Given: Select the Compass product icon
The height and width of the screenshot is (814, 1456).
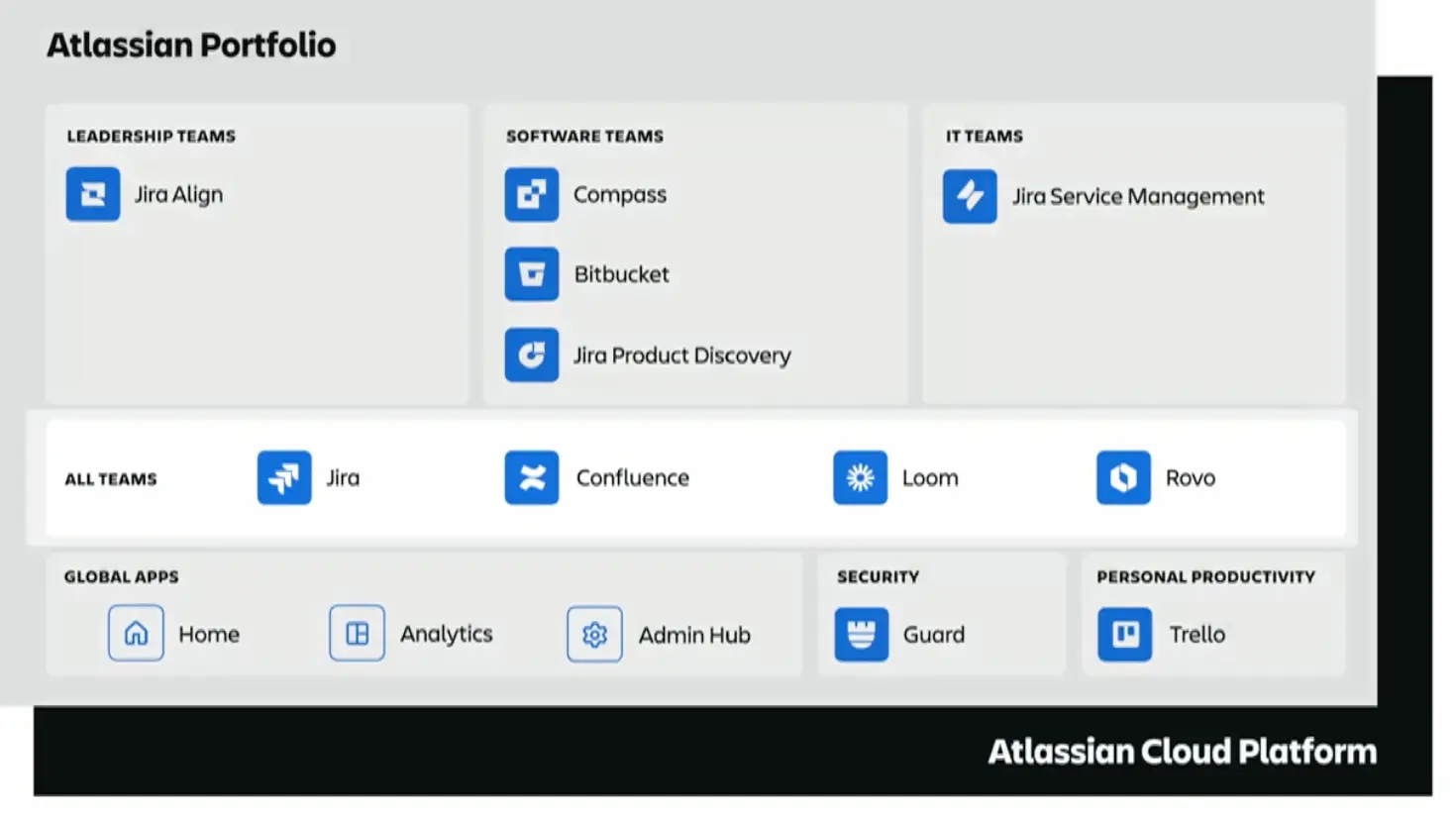Looking at the screenshot, I should 532,194.
